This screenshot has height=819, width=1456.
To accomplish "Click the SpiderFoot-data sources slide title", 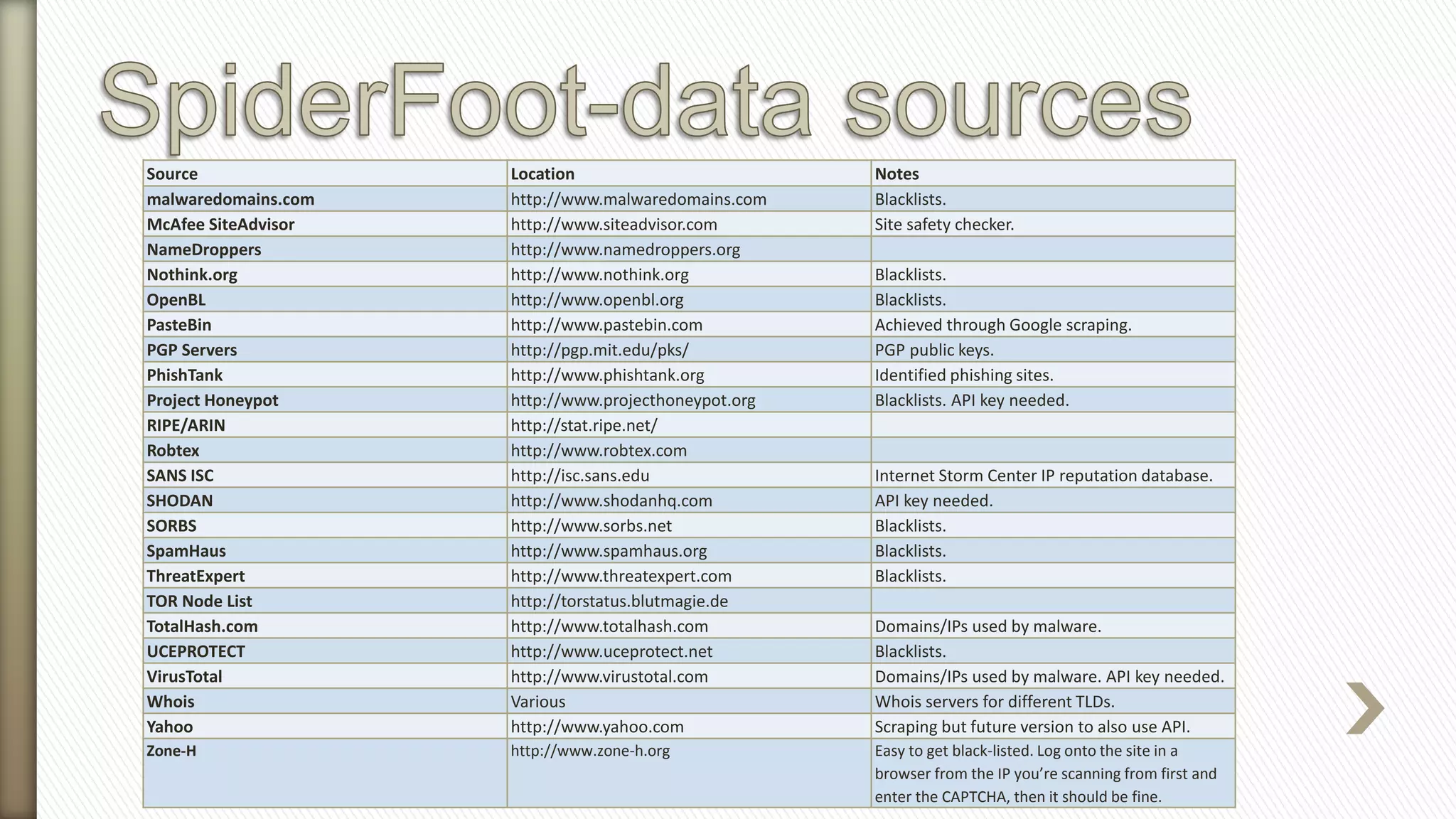I will coord(645,101).
